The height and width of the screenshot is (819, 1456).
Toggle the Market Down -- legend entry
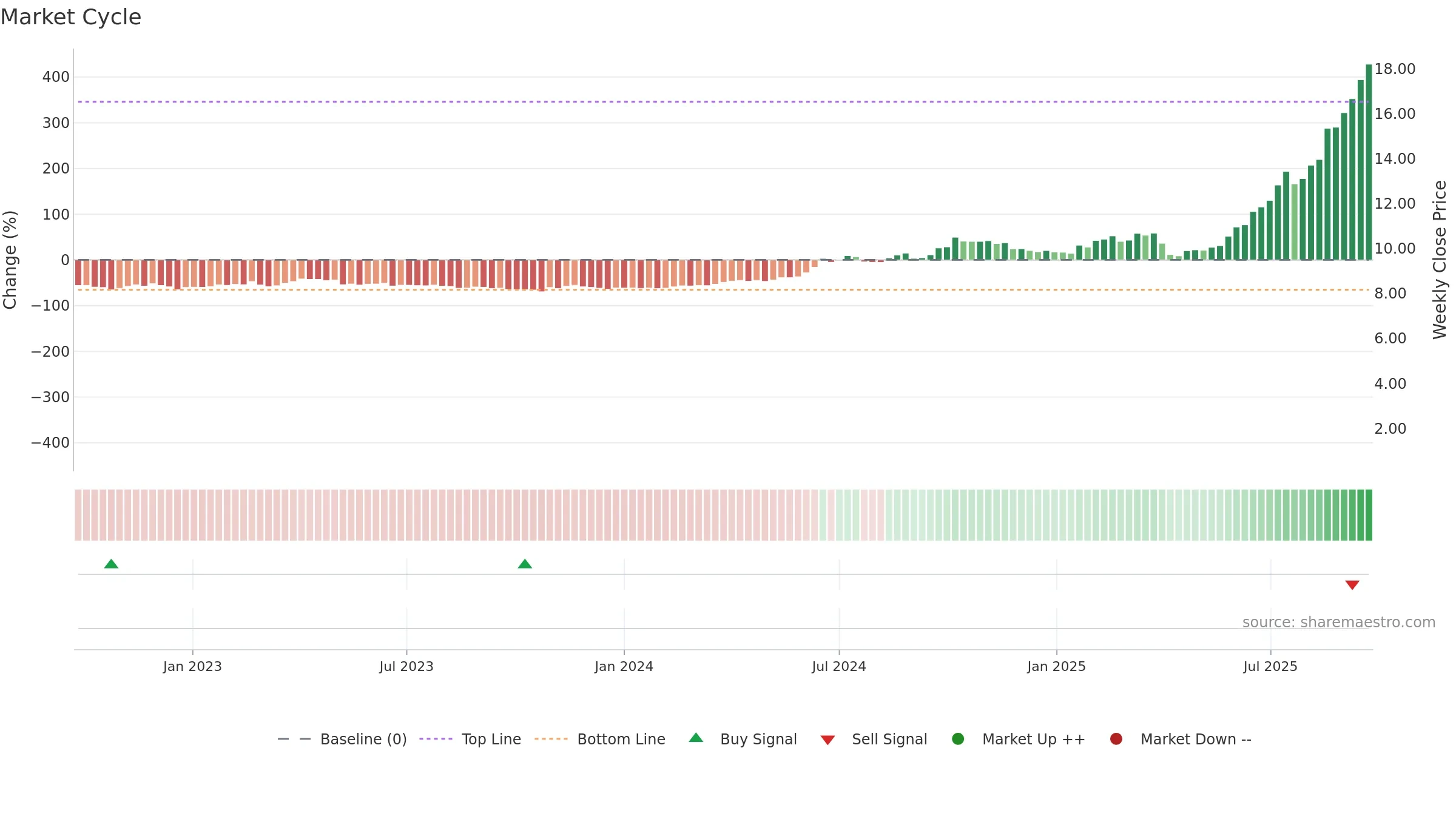1181,739
